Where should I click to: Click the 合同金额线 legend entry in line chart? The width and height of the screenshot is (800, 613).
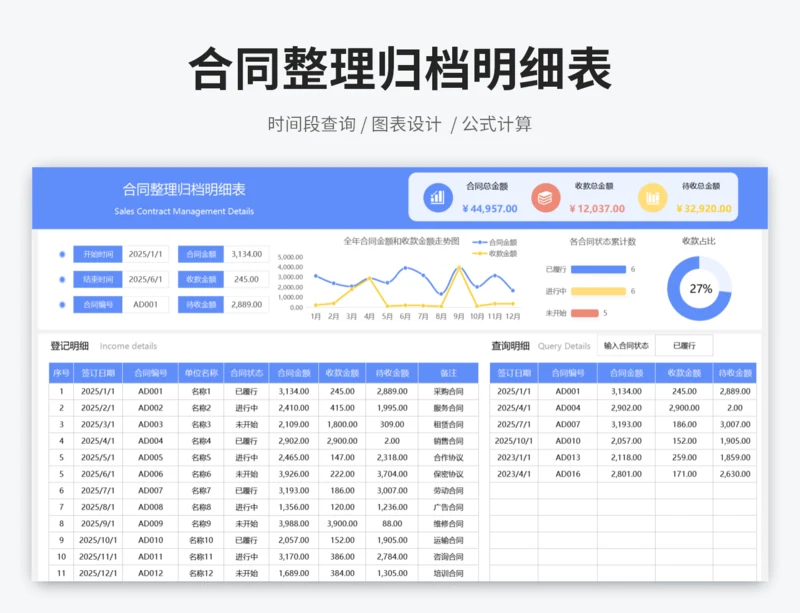pyautogui.click(x=495, y=242)
